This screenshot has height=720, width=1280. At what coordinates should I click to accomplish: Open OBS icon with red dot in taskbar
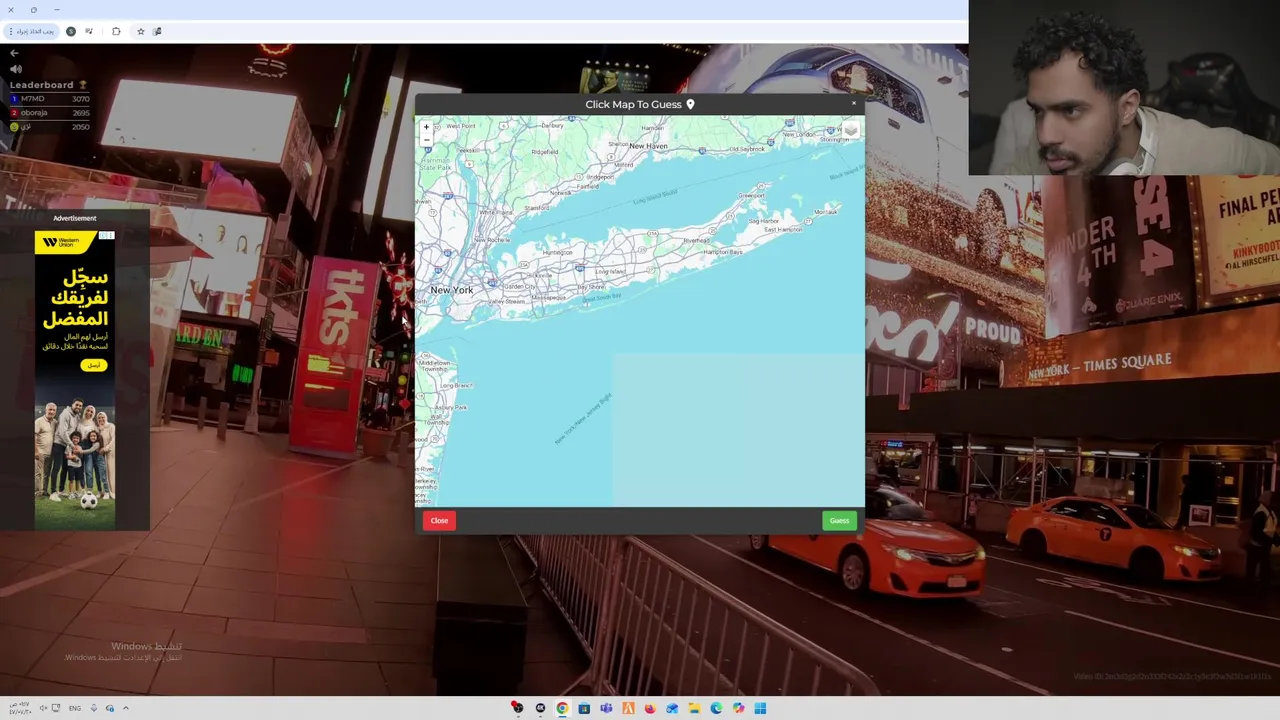point(517,708)
